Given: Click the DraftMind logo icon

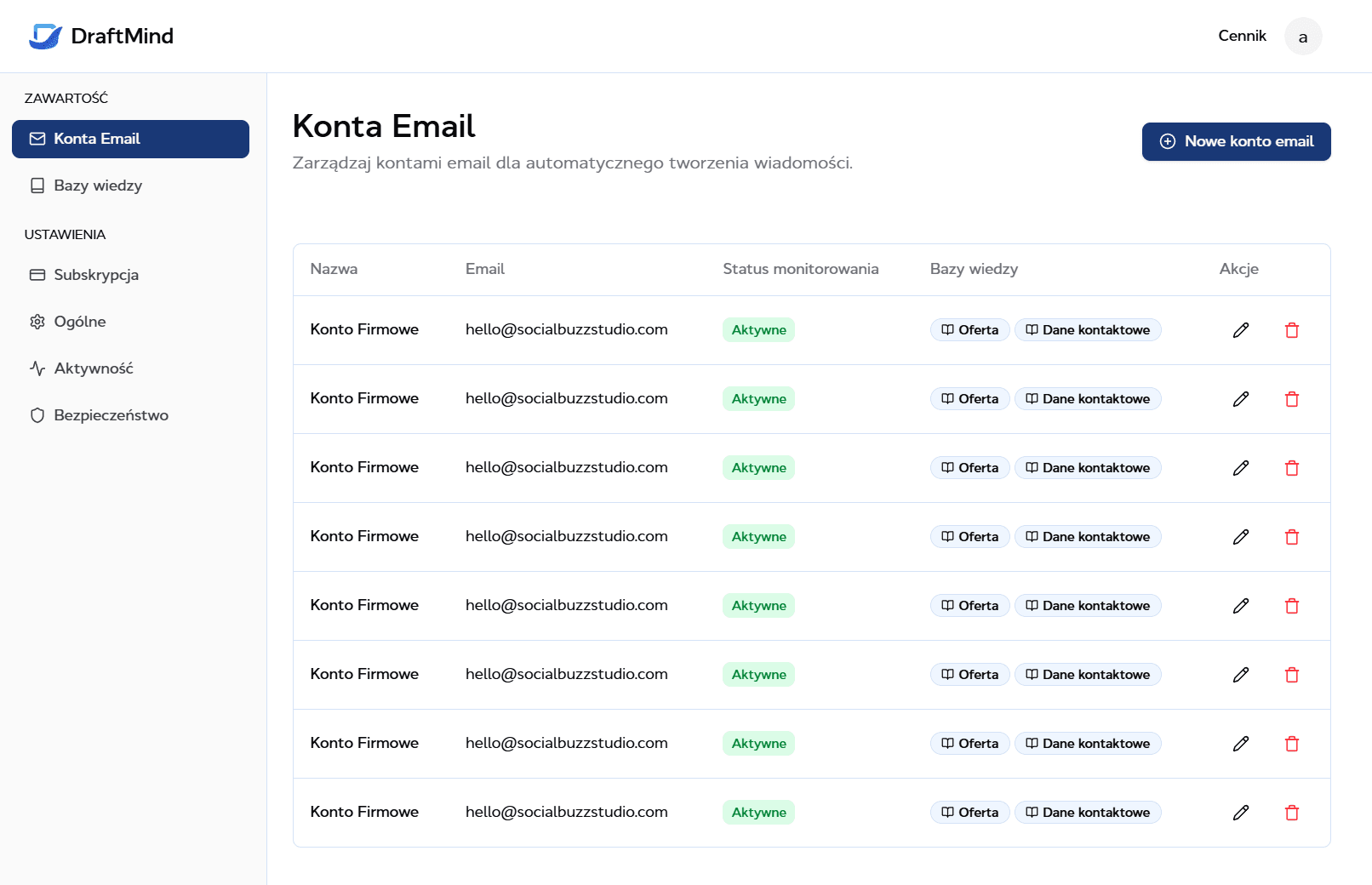Looking at the screenshot, I should [x=45, y=36].
